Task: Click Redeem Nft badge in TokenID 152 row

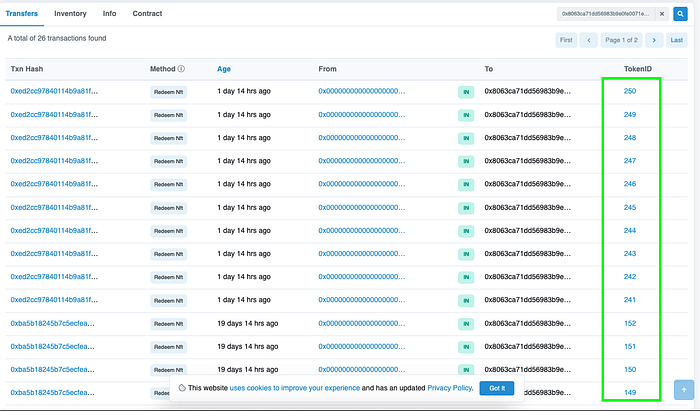Action: pos(168,324)
